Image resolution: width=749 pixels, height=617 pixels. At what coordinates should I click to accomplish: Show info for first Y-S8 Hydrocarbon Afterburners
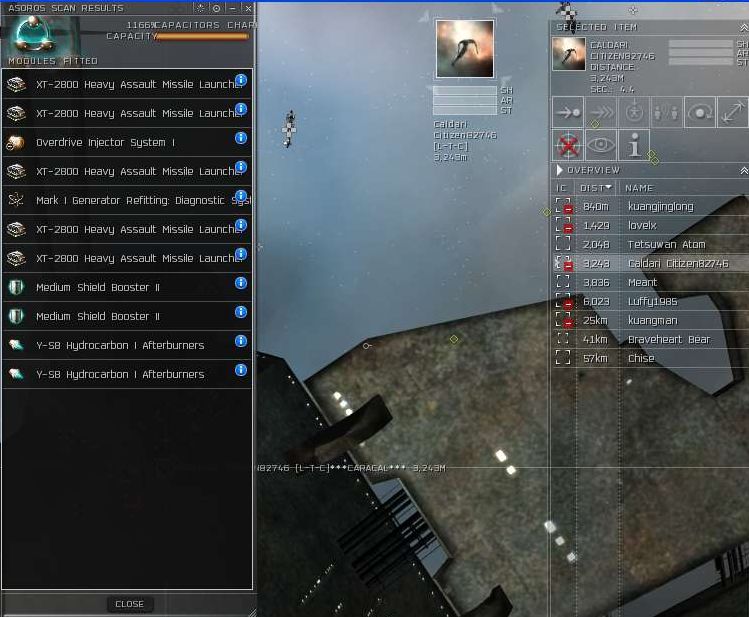(241, 341)
